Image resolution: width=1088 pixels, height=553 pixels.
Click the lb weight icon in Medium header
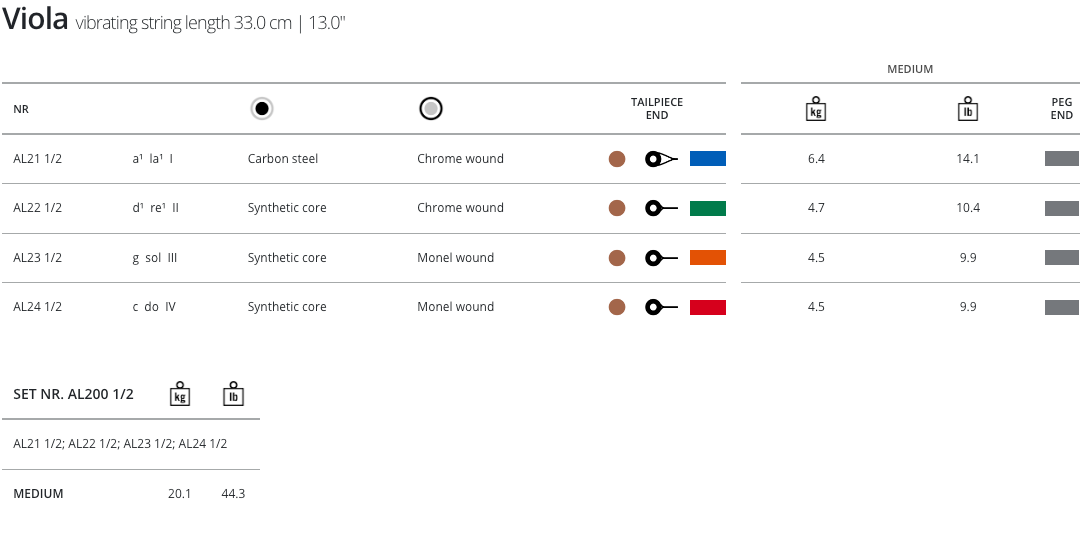[x=967, y=109]
